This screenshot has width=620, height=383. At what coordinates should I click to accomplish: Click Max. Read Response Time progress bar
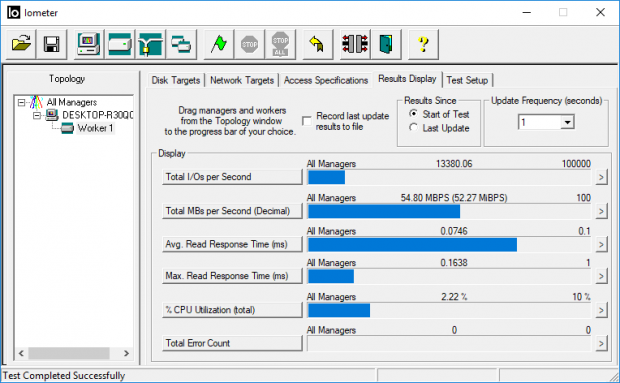click(449, 276)
